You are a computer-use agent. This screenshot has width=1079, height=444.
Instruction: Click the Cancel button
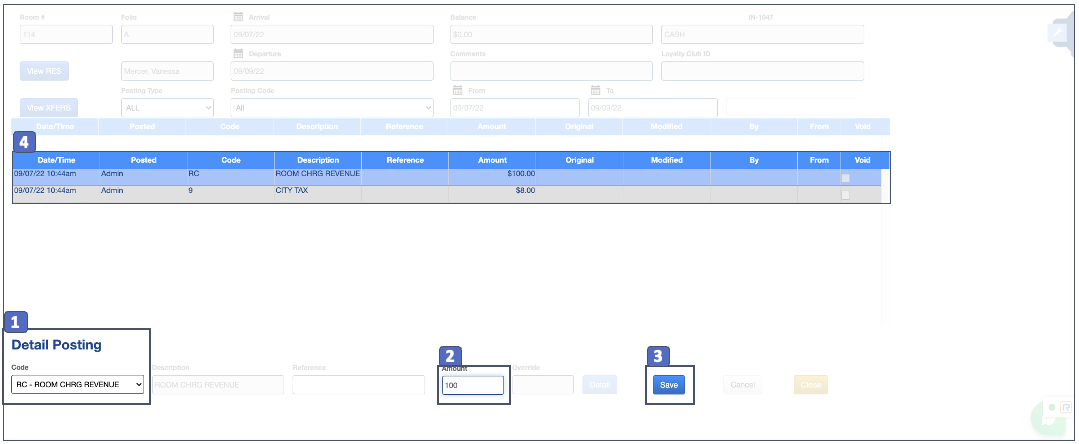click(x=742, y=385)
